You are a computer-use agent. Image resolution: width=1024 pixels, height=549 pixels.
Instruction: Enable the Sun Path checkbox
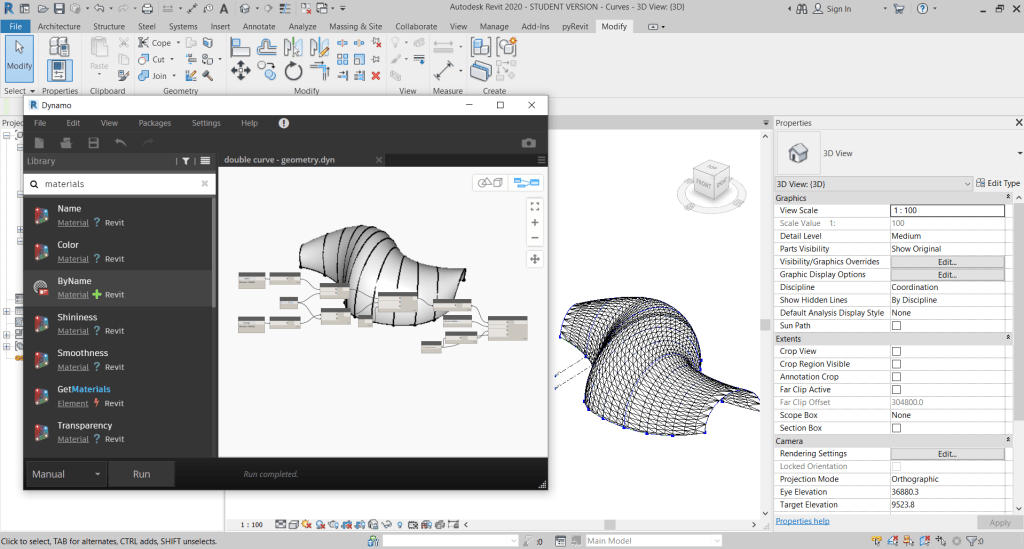[x=896, y=326]
